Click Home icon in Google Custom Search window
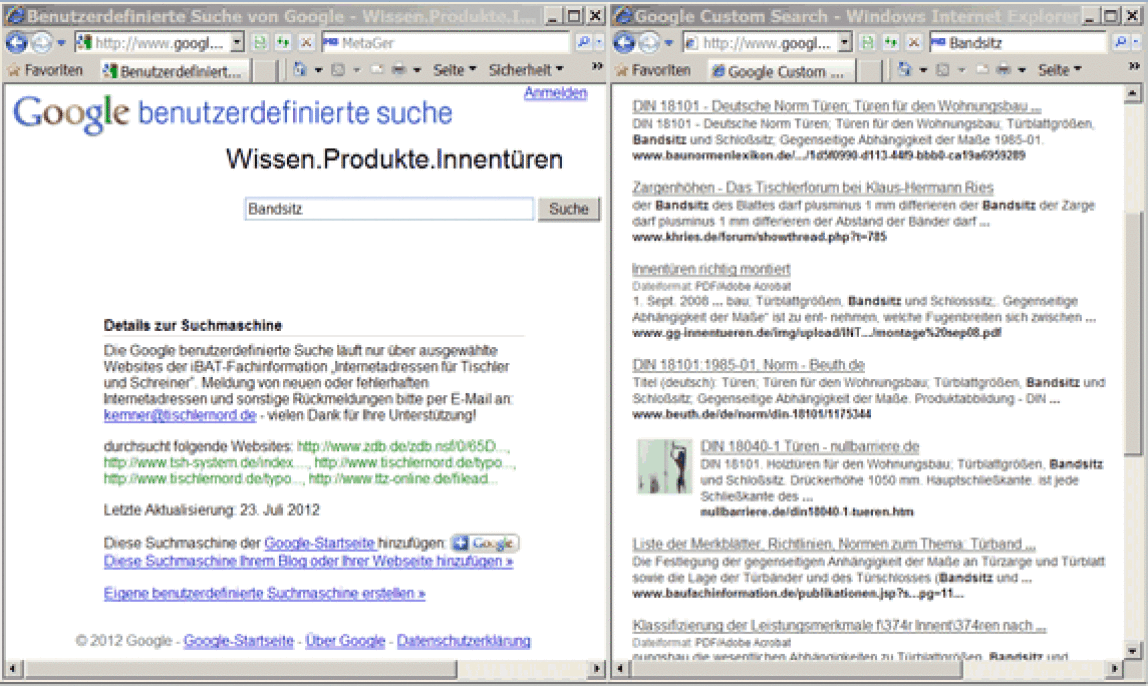This screenshot has height=686, width=1148. point(905,70)
